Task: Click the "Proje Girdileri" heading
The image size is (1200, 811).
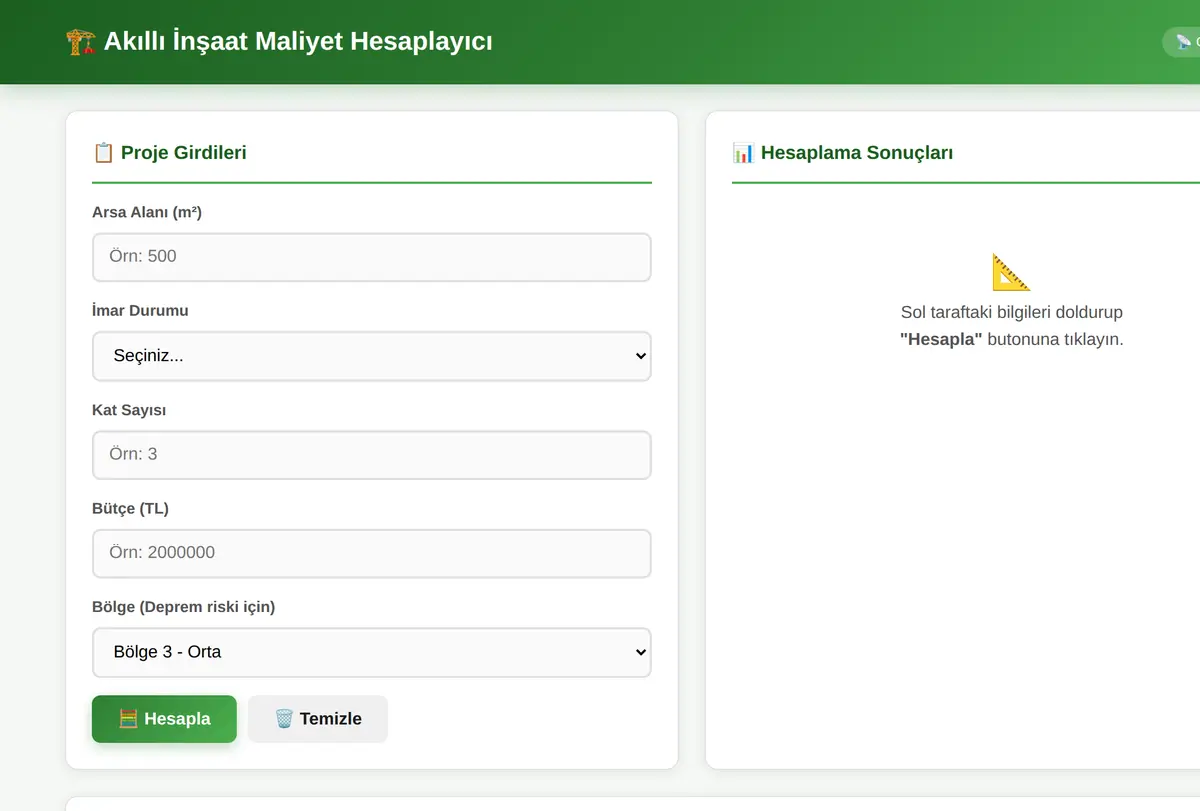Action: click(x=184, y=152)
